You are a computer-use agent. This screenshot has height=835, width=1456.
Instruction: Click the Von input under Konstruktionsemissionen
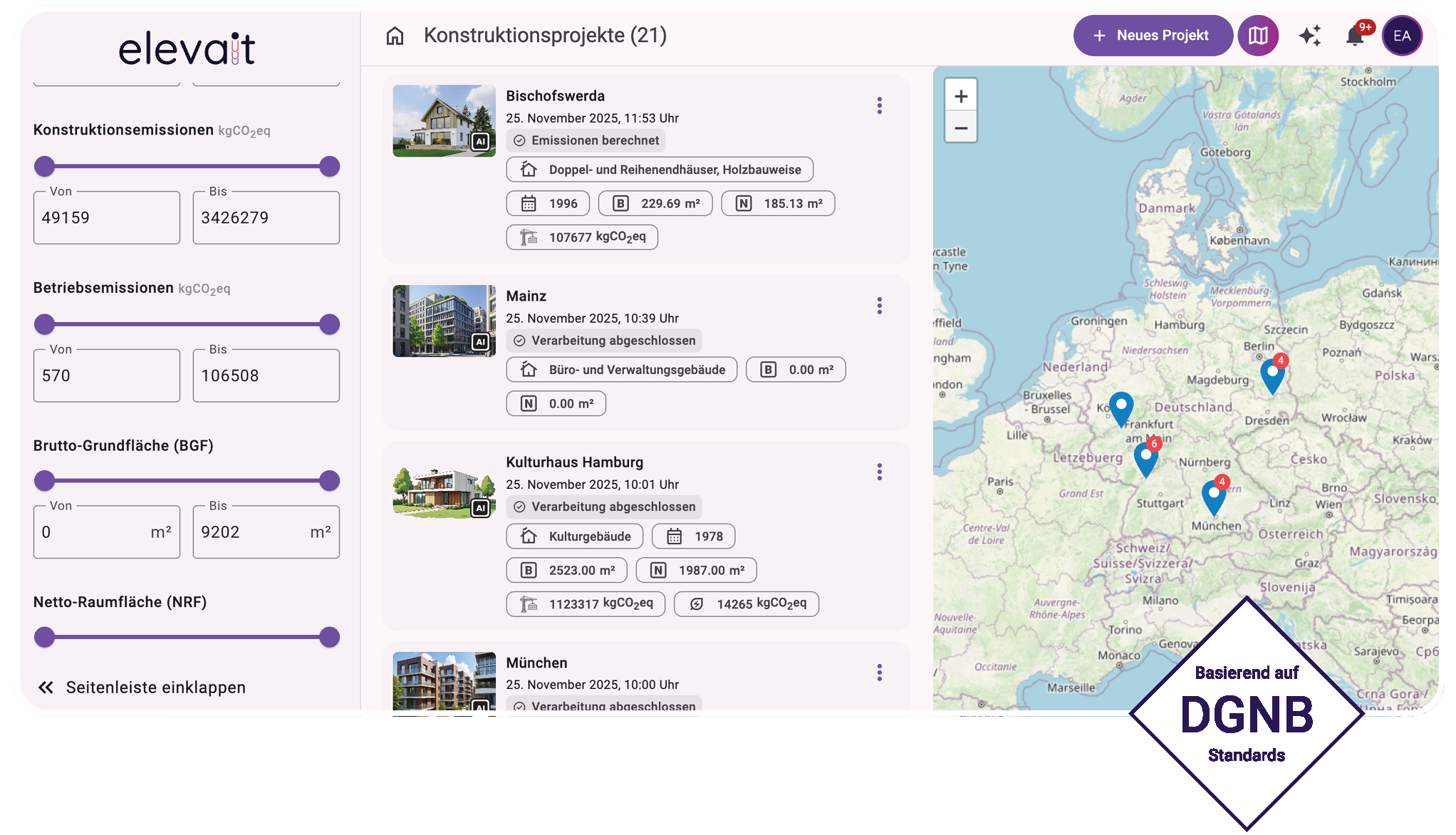(106, 217)
